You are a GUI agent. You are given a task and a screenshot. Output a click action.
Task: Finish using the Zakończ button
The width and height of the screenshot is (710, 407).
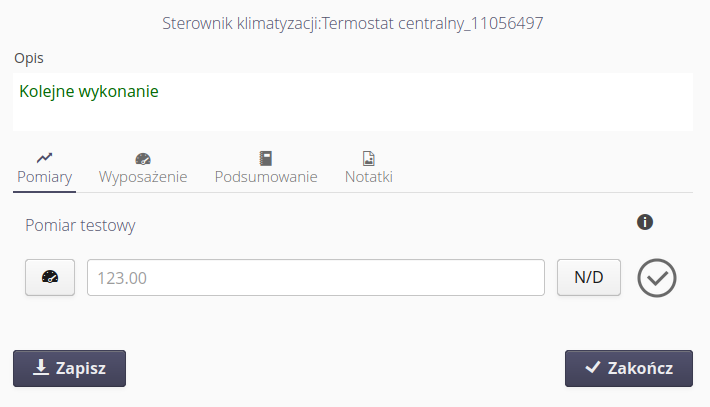tap(629, 367)
